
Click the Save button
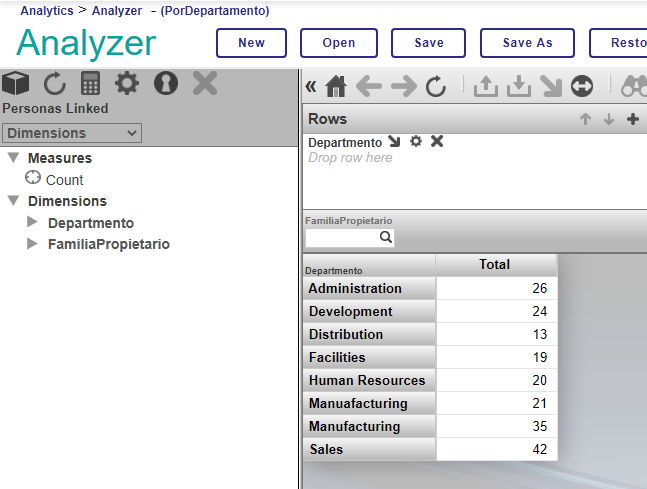click(429, 43)
